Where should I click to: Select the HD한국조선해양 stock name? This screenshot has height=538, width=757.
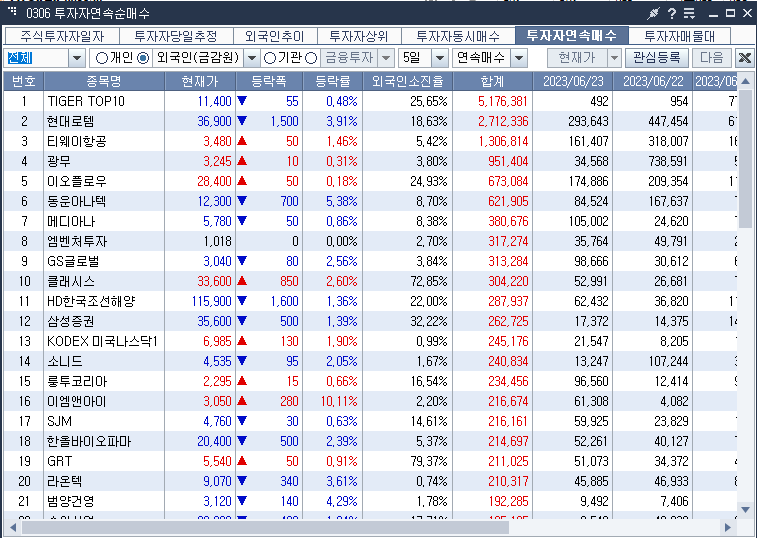[x=91, y=301]
